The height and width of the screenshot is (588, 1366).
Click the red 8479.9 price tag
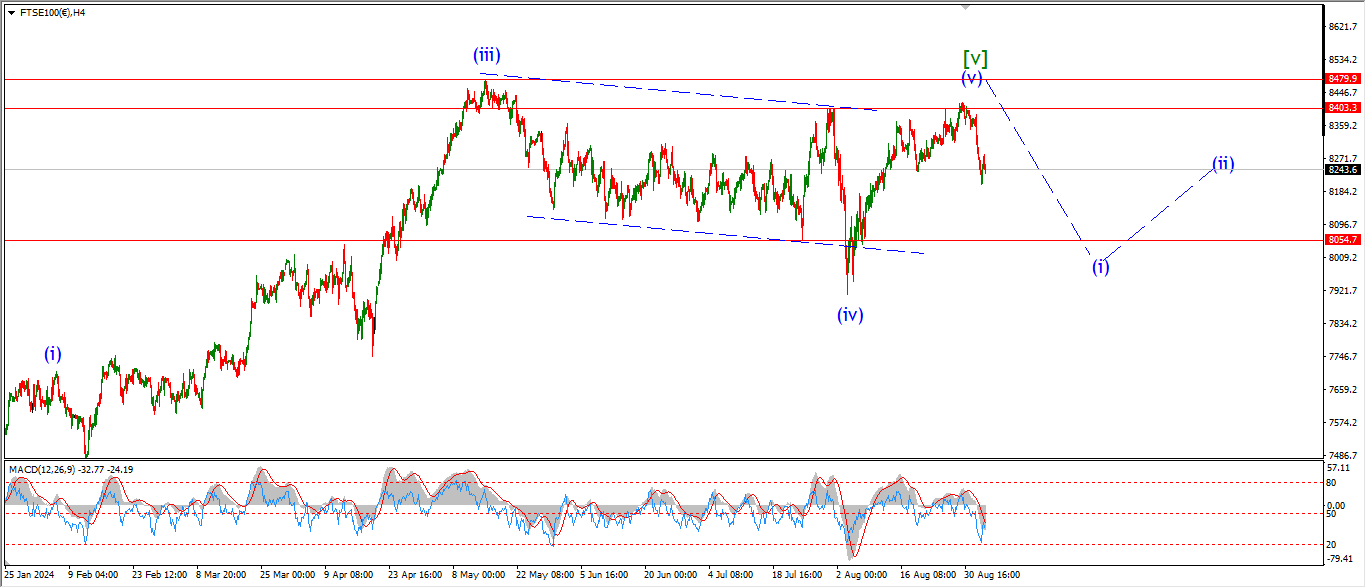(1342, 79)
